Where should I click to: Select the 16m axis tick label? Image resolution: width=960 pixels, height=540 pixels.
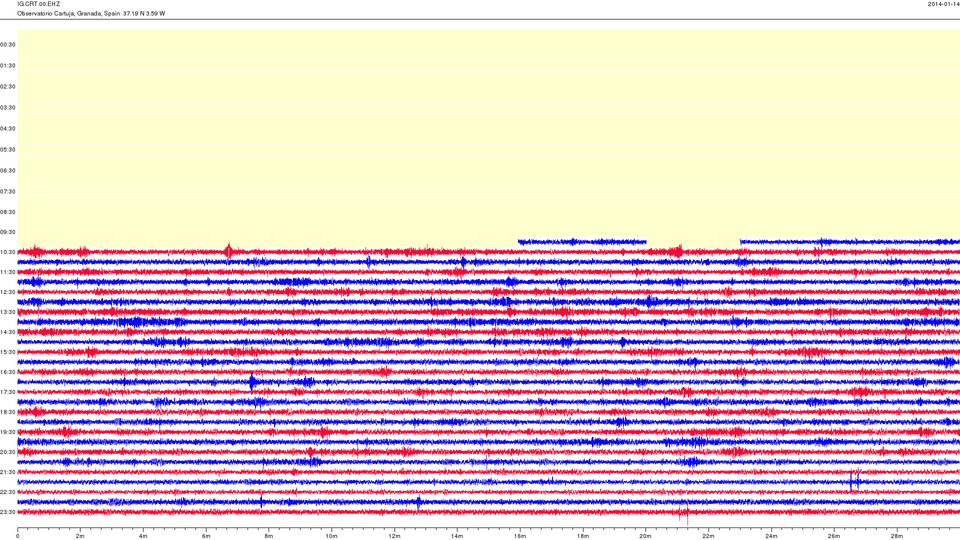pyautogui.click(x=520, y=536)
